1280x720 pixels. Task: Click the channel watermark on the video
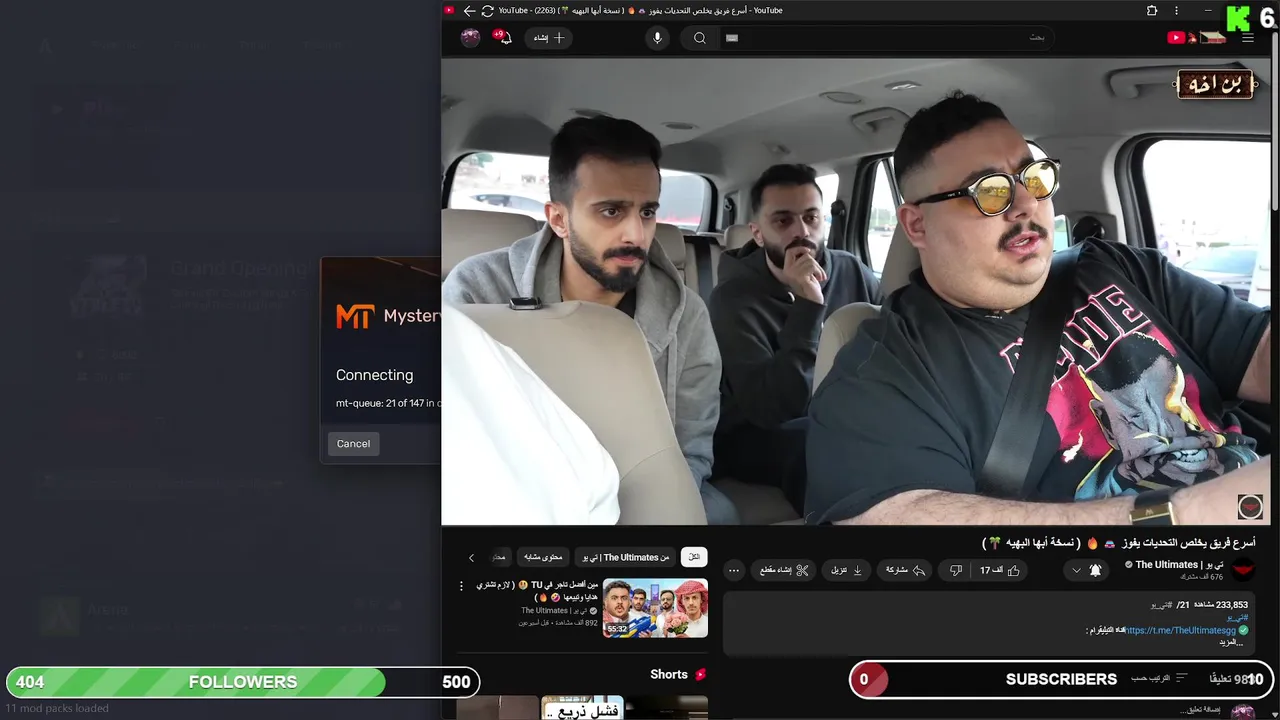[1250, 507]
